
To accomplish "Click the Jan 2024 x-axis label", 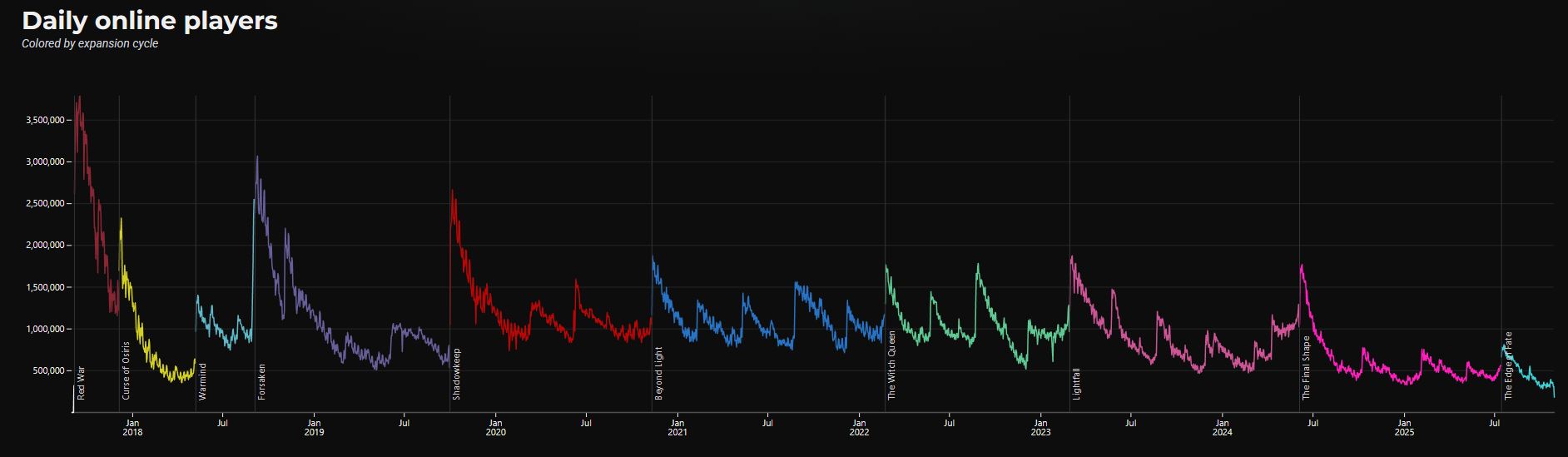I will pos(1222,428).
